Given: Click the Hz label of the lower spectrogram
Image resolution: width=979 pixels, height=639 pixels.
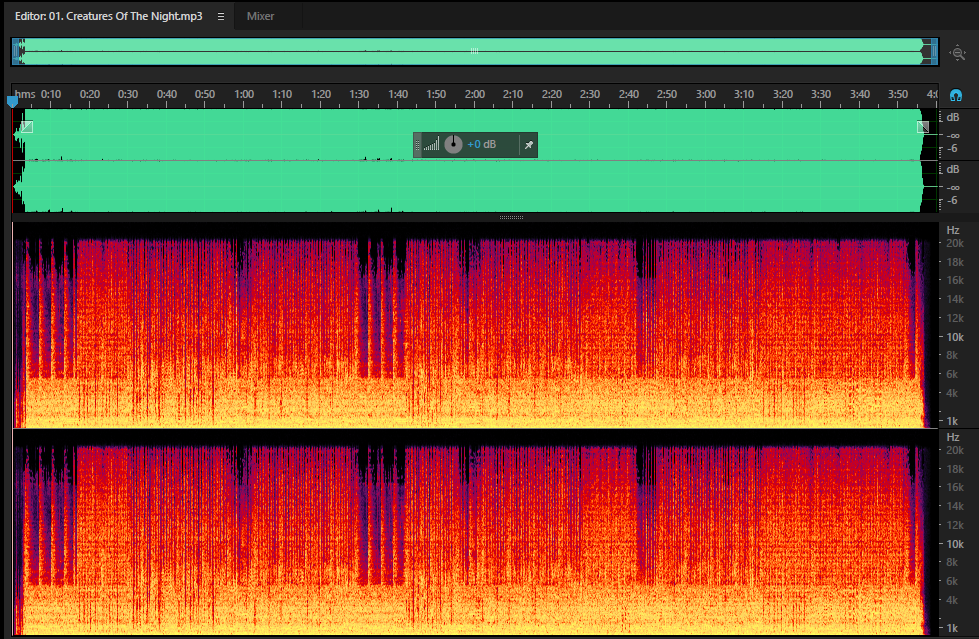Looking at the screenshot, I should [x=953, y=437].
